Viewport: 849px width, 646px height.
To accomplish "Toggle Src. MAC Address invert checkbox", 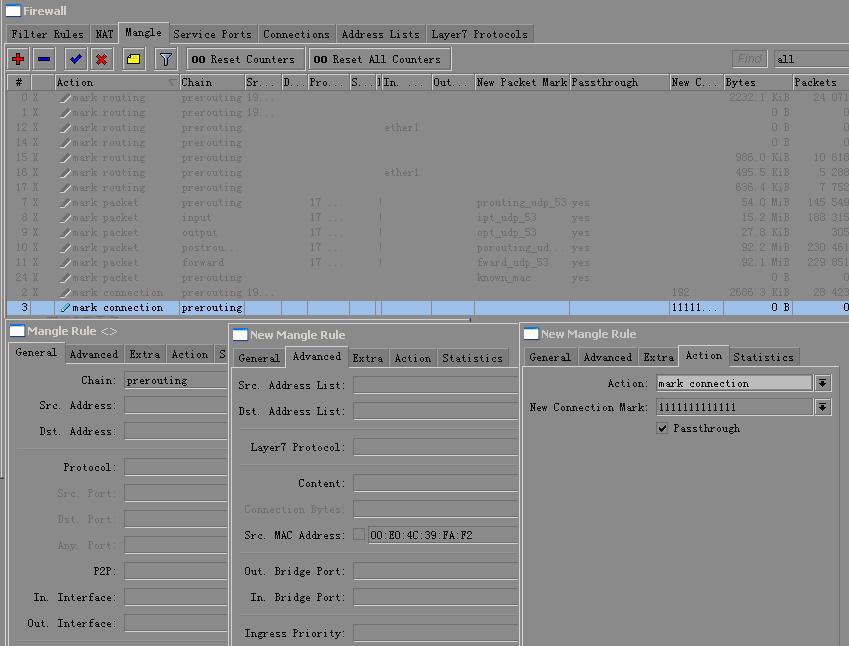I will click(x=358, y=534).
